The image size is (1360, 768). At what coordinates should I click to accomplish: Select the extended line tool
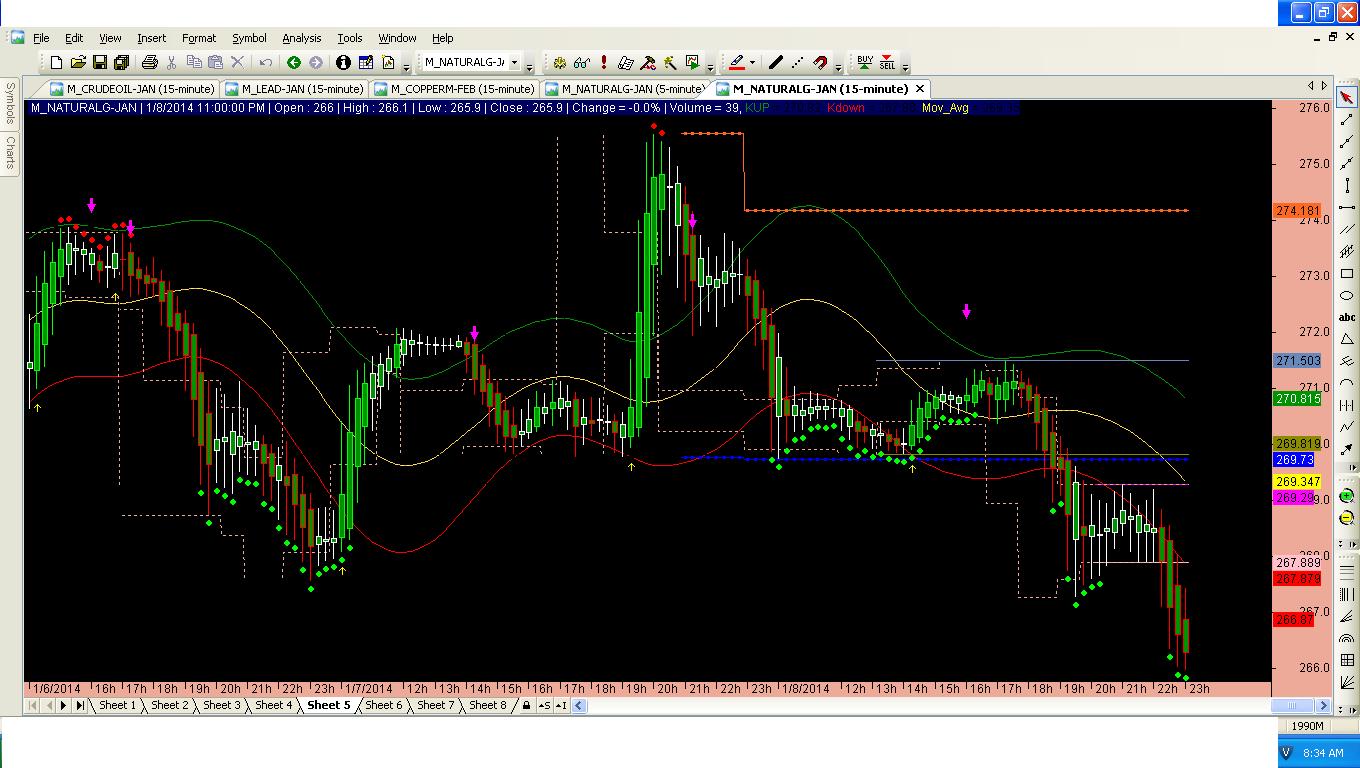[x=1347, y=165]
